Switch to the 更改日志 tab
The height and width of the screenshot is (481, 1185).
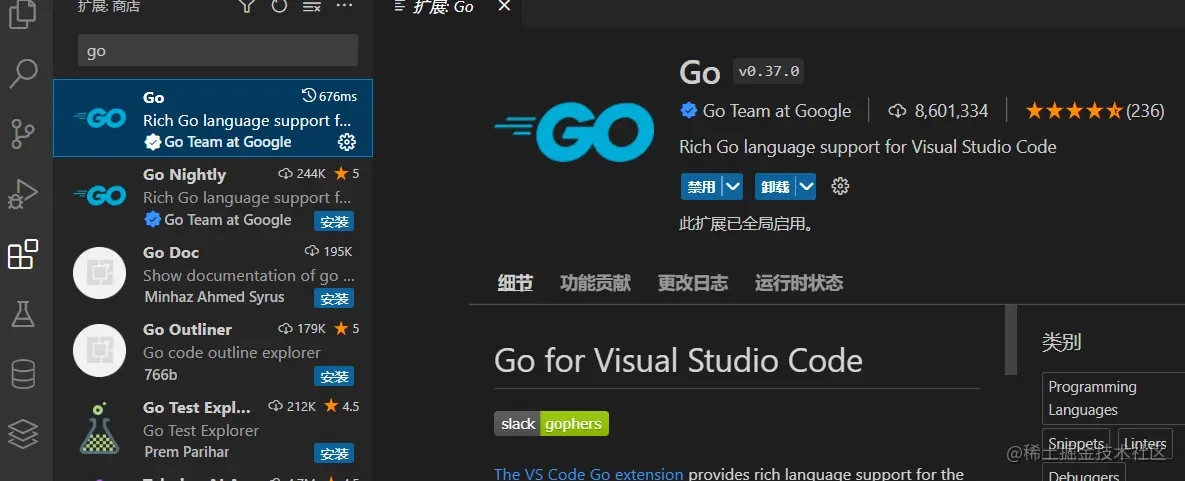693,284
